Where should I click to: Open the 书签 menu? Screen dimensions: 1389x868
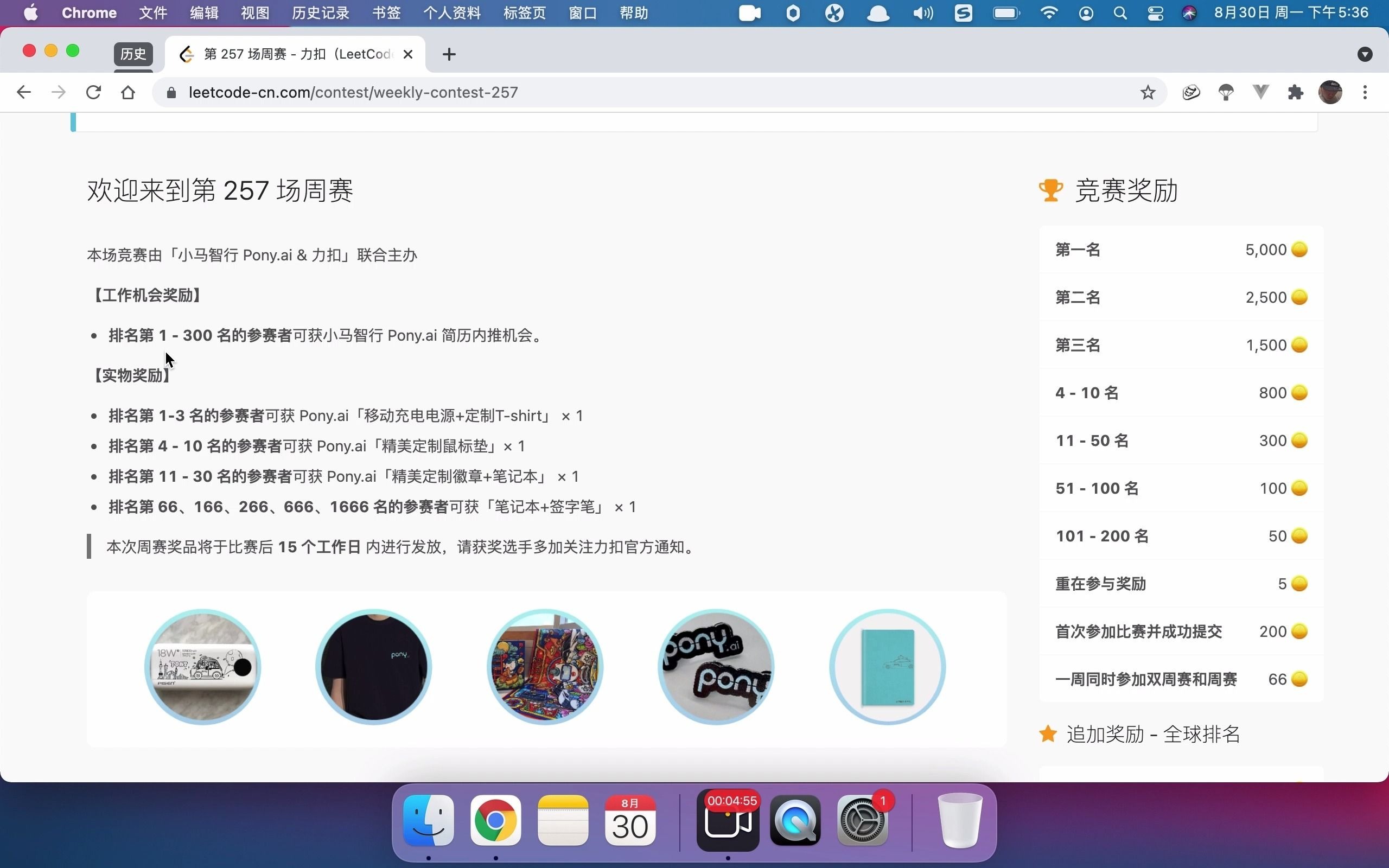(x=386, y=12)
